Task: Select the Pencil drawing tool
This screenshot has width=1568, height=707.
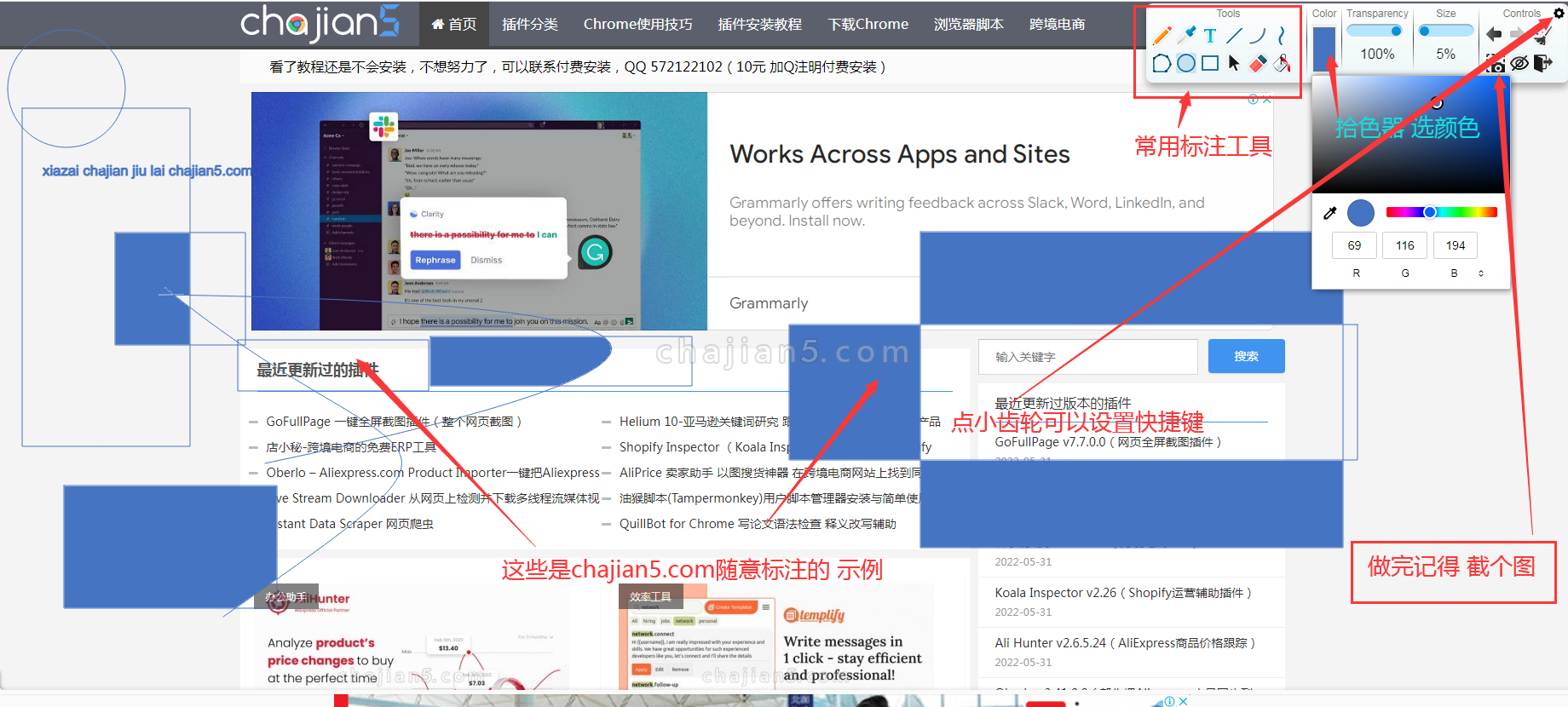Action: click(x=1162, y=36)
